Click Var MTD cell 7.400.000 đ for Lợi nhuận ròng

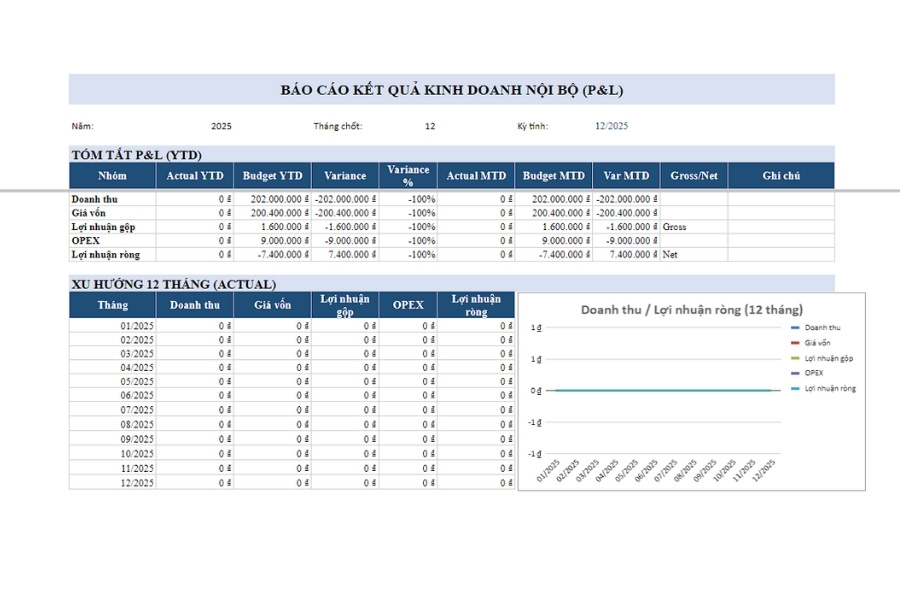626,254
